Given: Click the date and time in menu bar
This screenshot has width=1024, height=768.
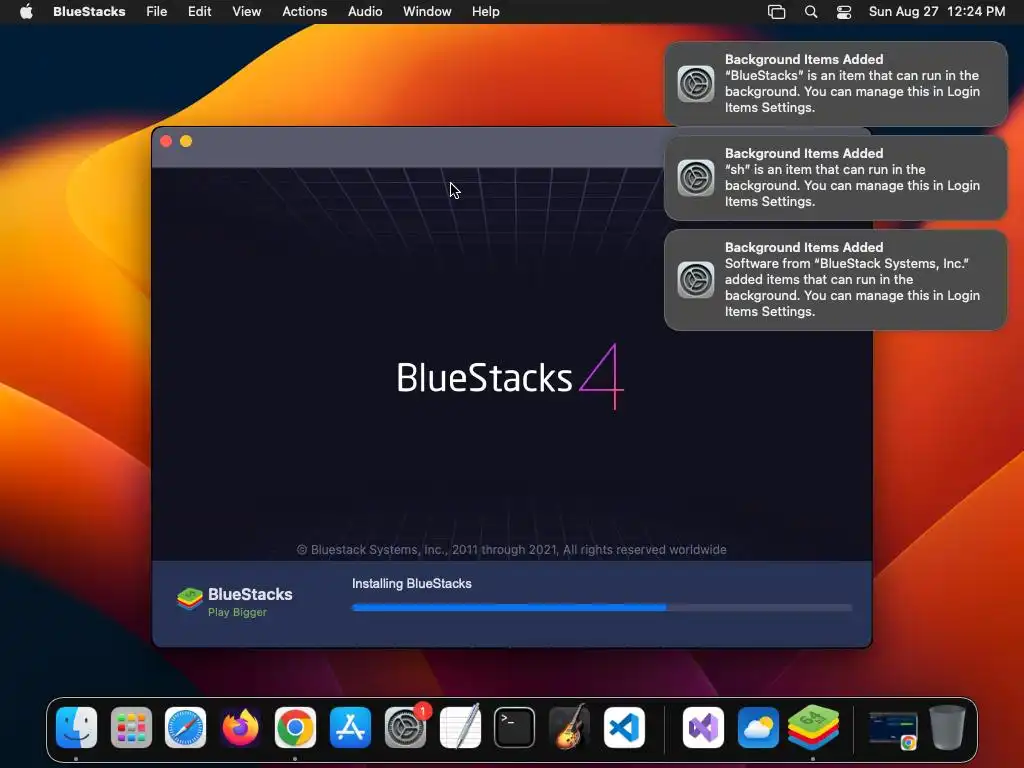Looking at the screenshot, I should [936, 11].
